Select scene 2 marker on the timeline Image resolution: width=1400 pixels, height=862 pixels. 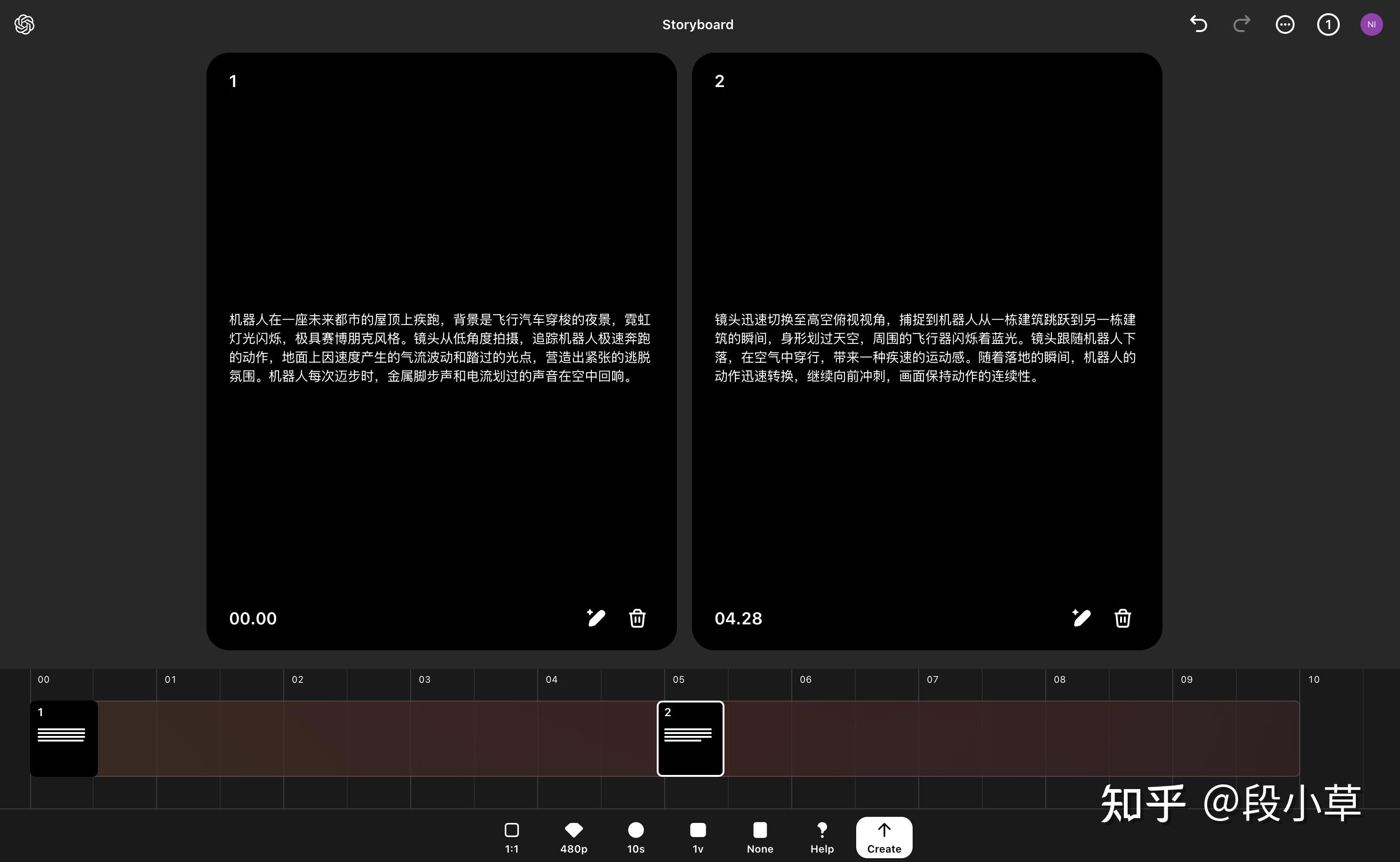point(690,738)
